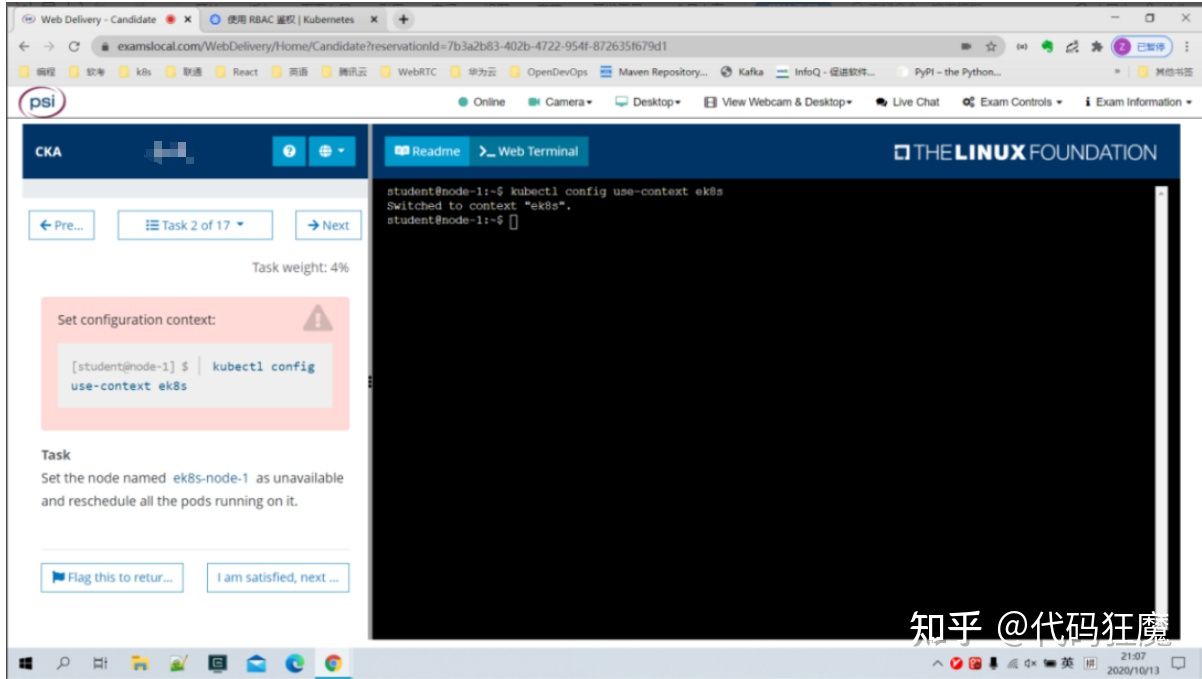The height and width of the screenshot is (679, 1202).
Task: Click the PSI logo
Action: [41, 102]
